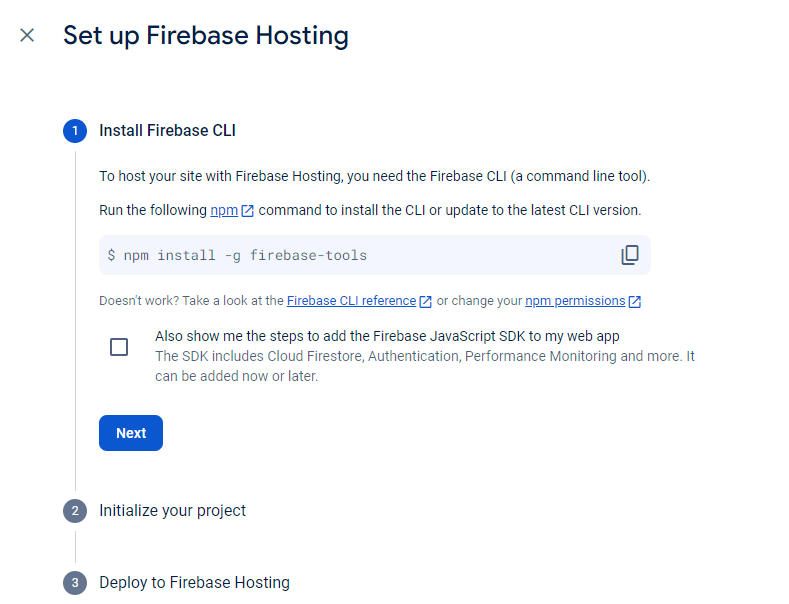Image resolution: width=789 pixels, height=604 pixels.
Task: Select step 1 circle icon
Action: pos(75,131)
